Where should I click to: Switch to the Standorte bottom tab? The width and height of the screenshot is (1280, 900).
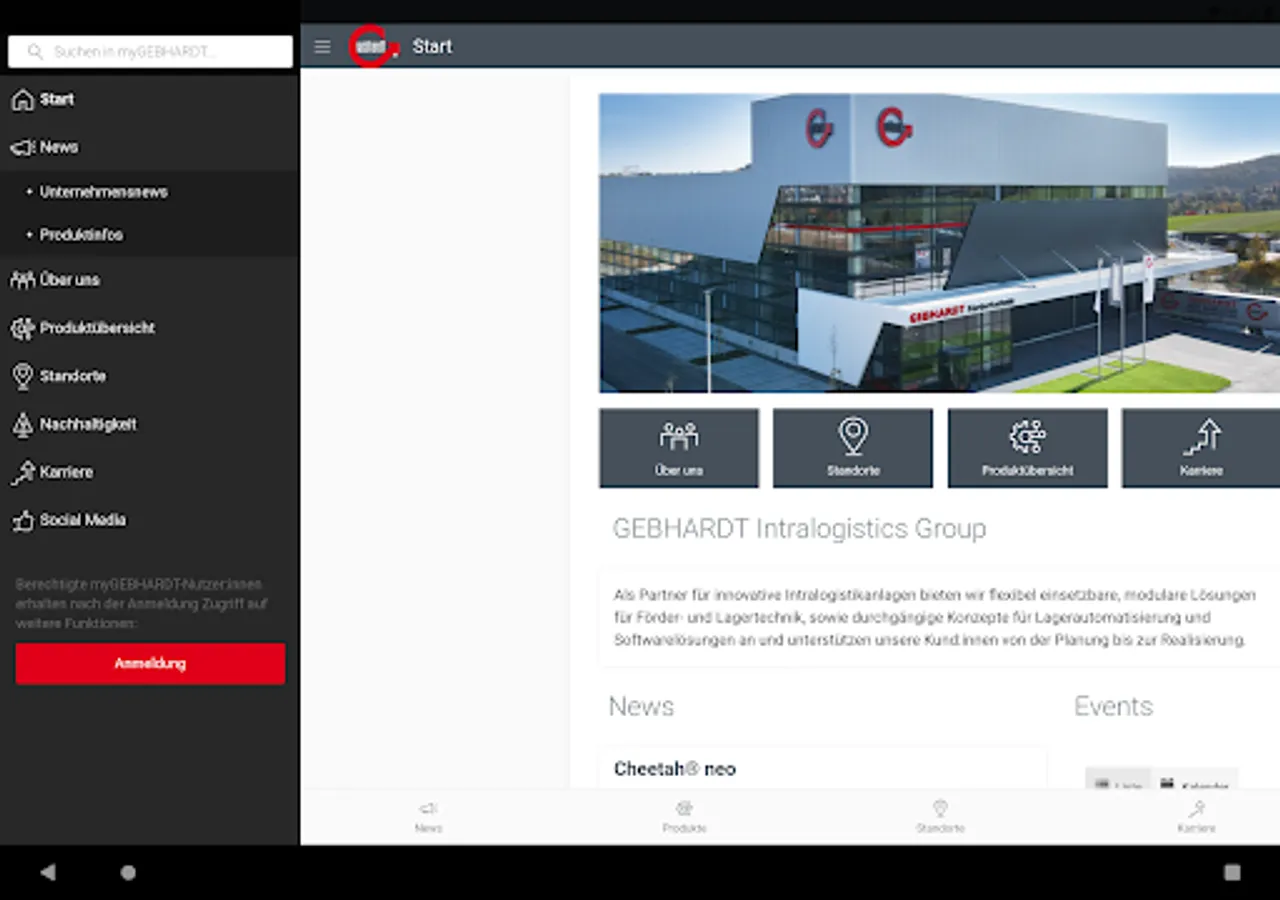pos(940,817)
